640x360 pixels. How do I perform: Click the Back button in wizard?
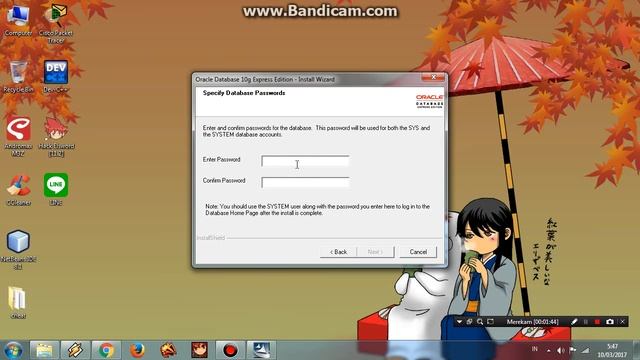point(338,252)
